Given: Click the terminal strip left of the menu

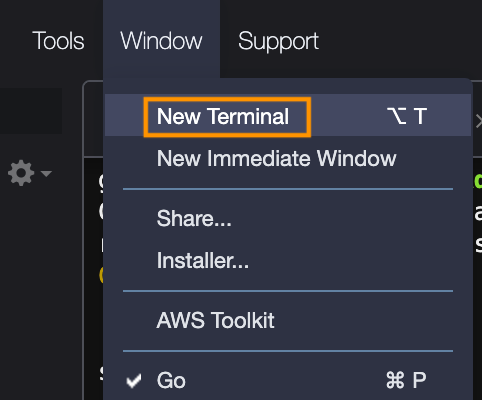Looking at the screenshot, I should coord(94,267).
